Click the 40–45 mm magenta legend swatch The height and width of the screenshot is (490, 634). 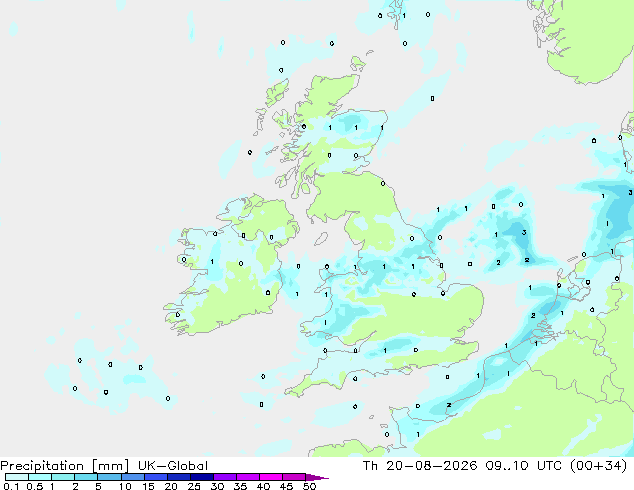(x=271, y=477)
